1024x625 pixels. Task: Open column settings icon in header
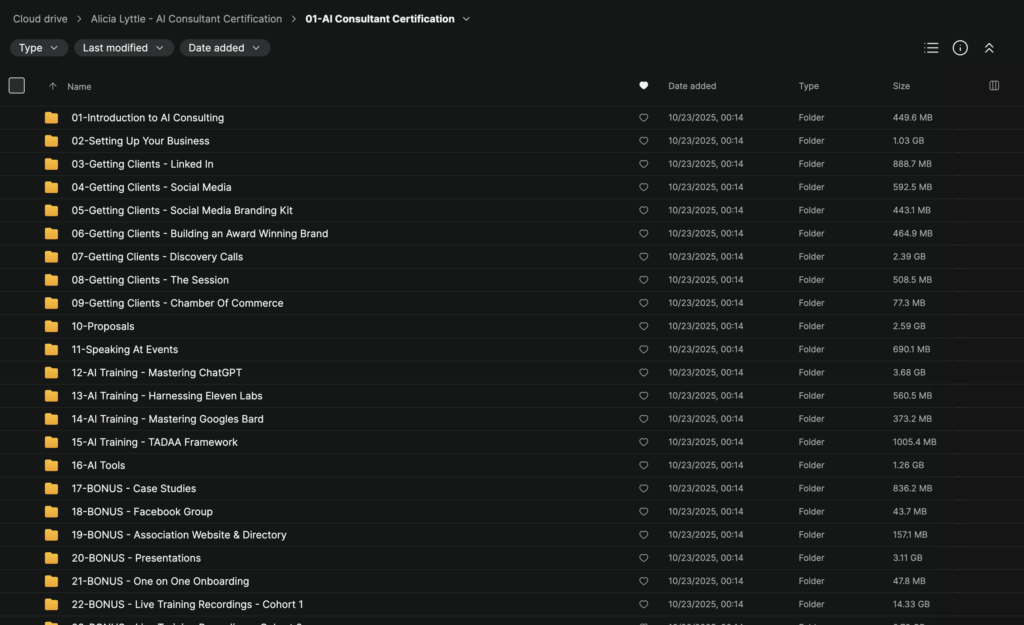tap(994, 86)
